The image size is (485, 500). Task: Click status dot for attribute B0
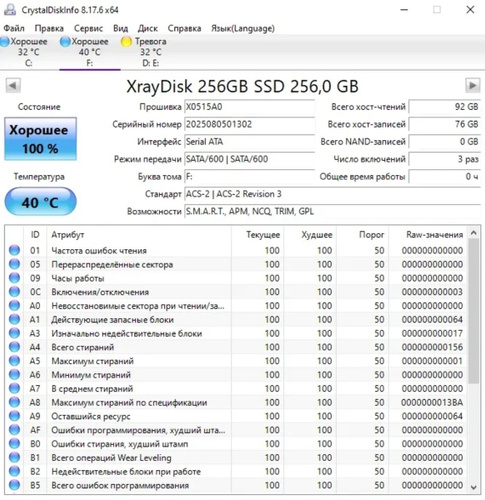point(14,444)
